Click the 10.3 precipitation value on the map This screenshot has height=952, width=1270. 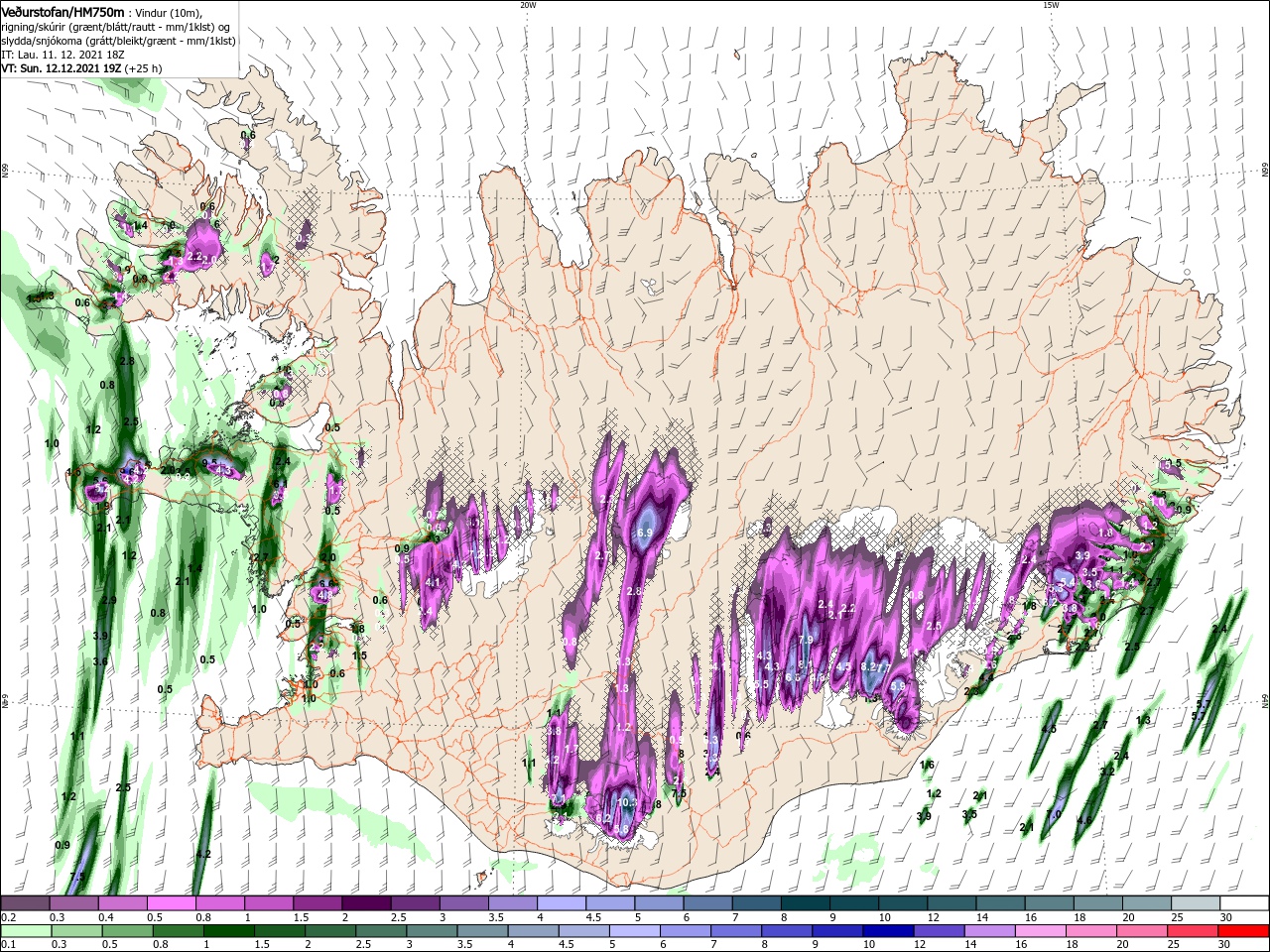(x=626, y=802)
